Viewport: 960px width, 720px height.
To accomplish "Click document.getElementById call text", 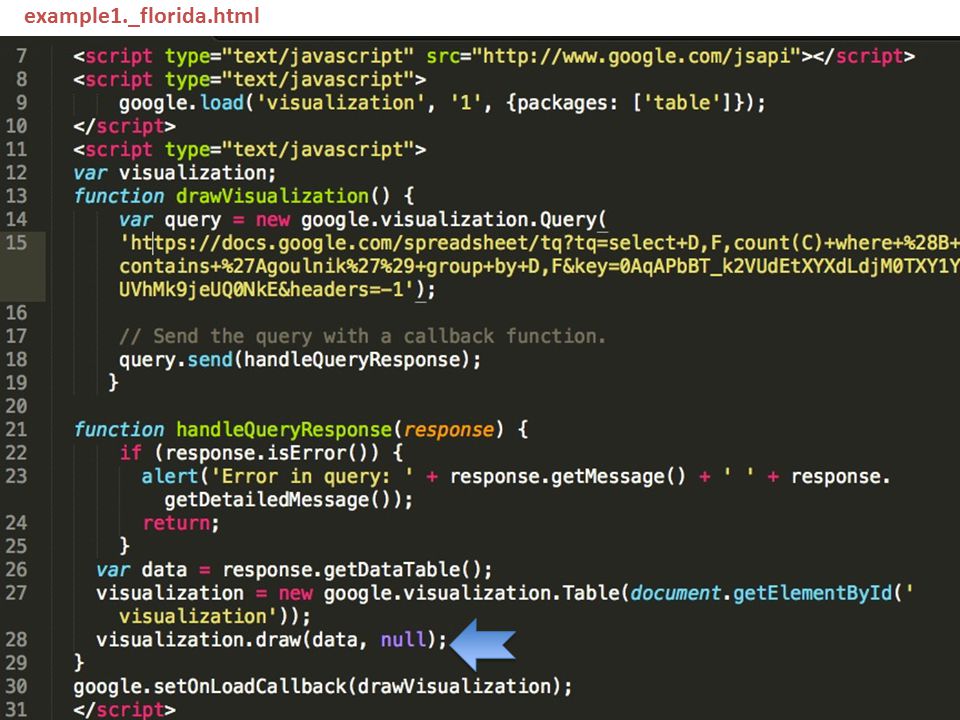I will (761, 593).
